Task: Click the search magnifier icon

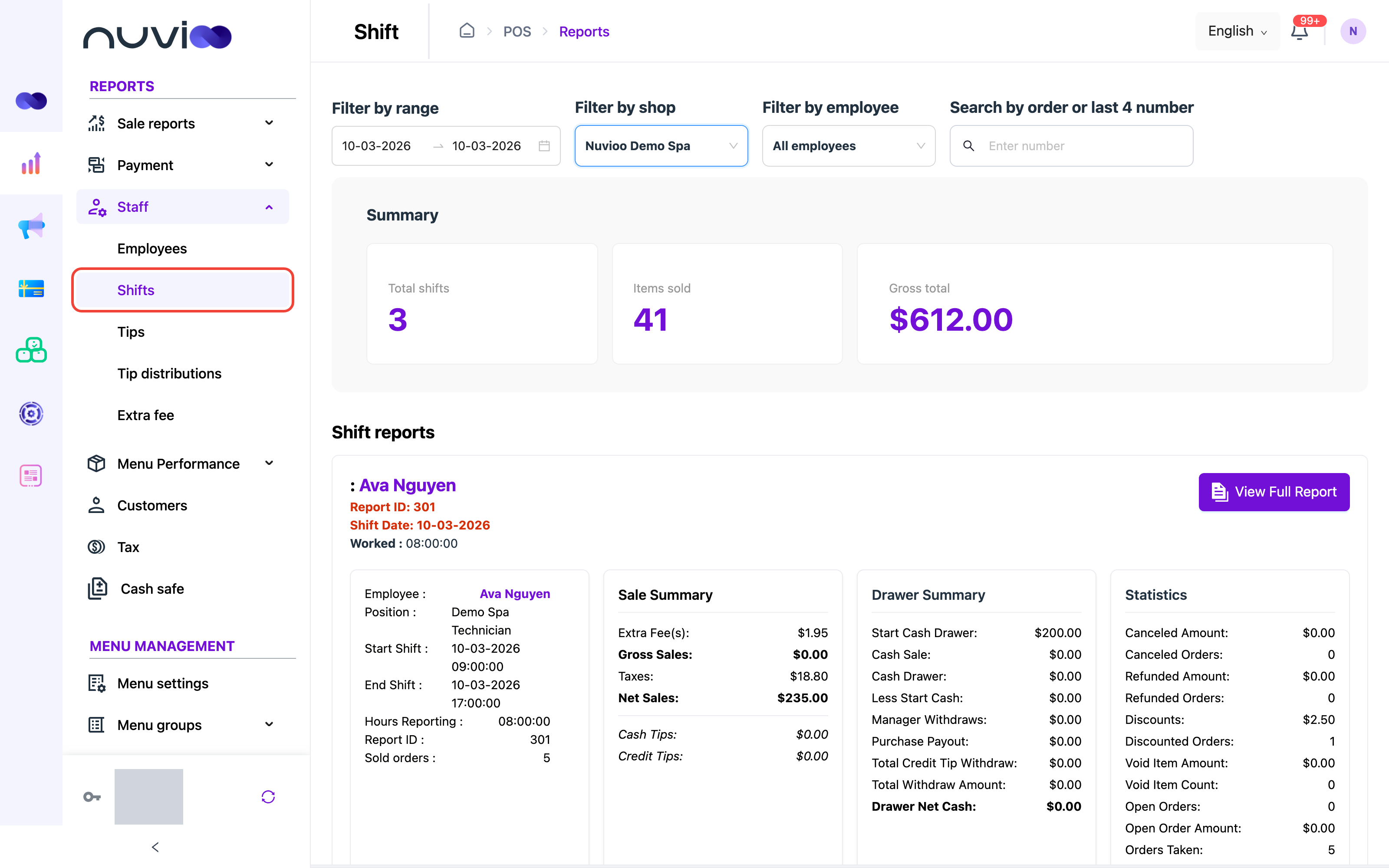Action: (969, 146)
